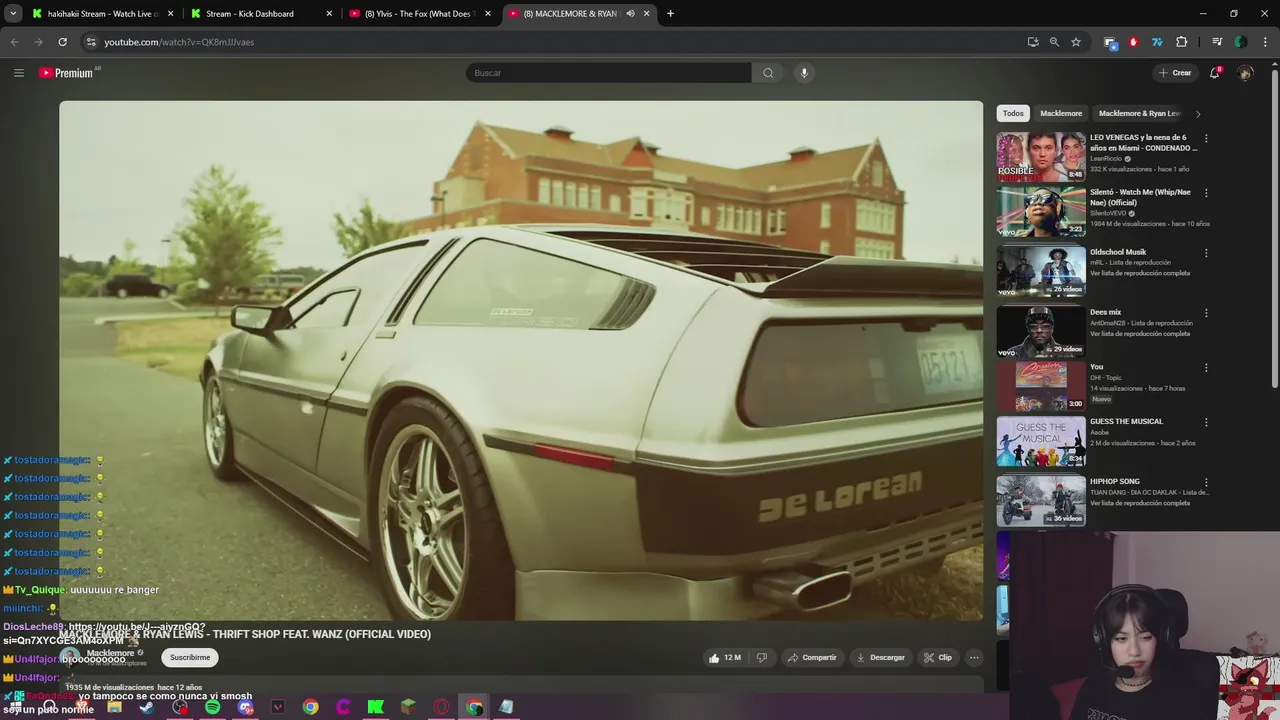Toggle Suscribirse subscription button

click(x=190, y=658)
